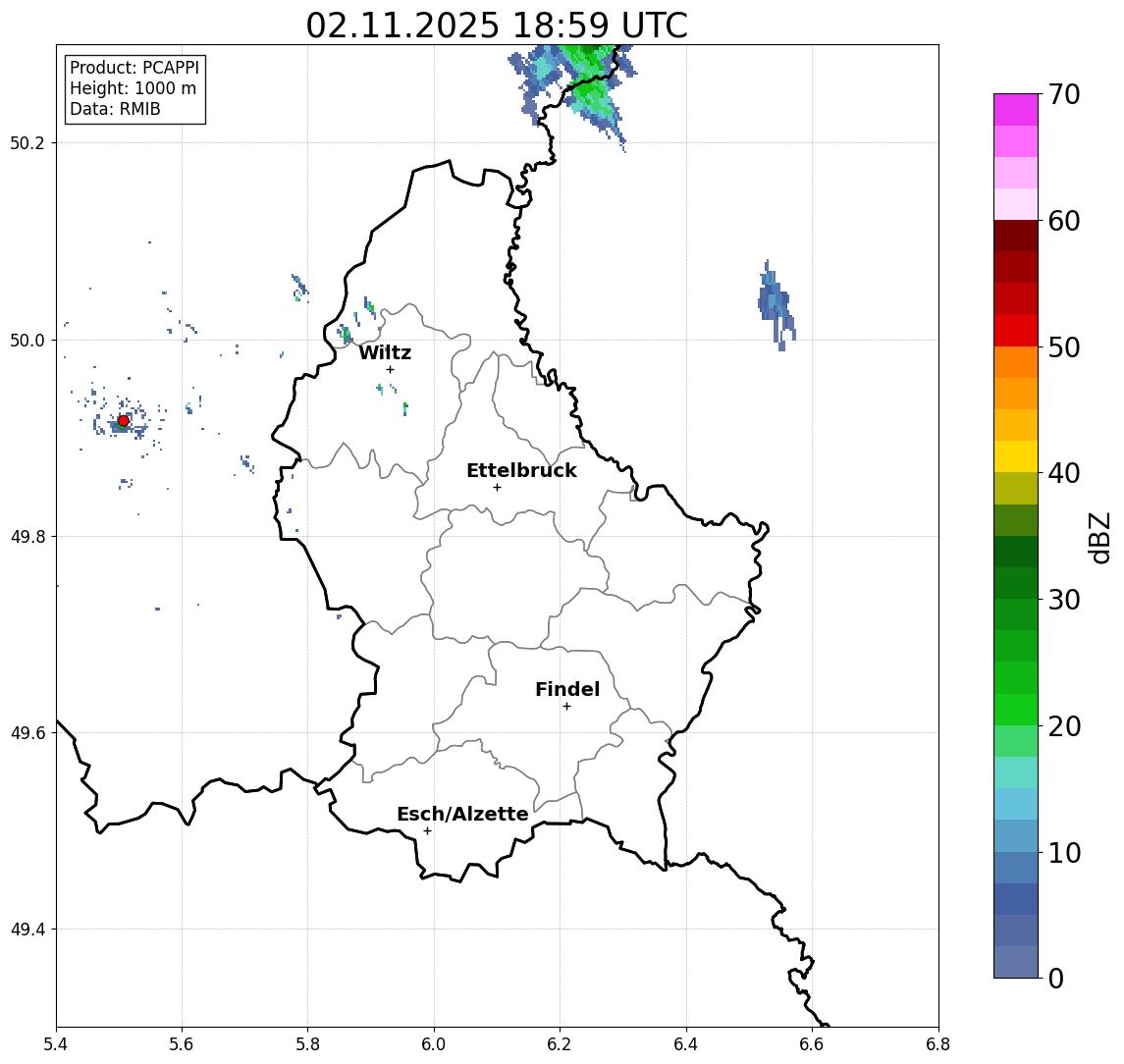
Task: Click the latitude tick label 50.0
Action: (27, 340)
